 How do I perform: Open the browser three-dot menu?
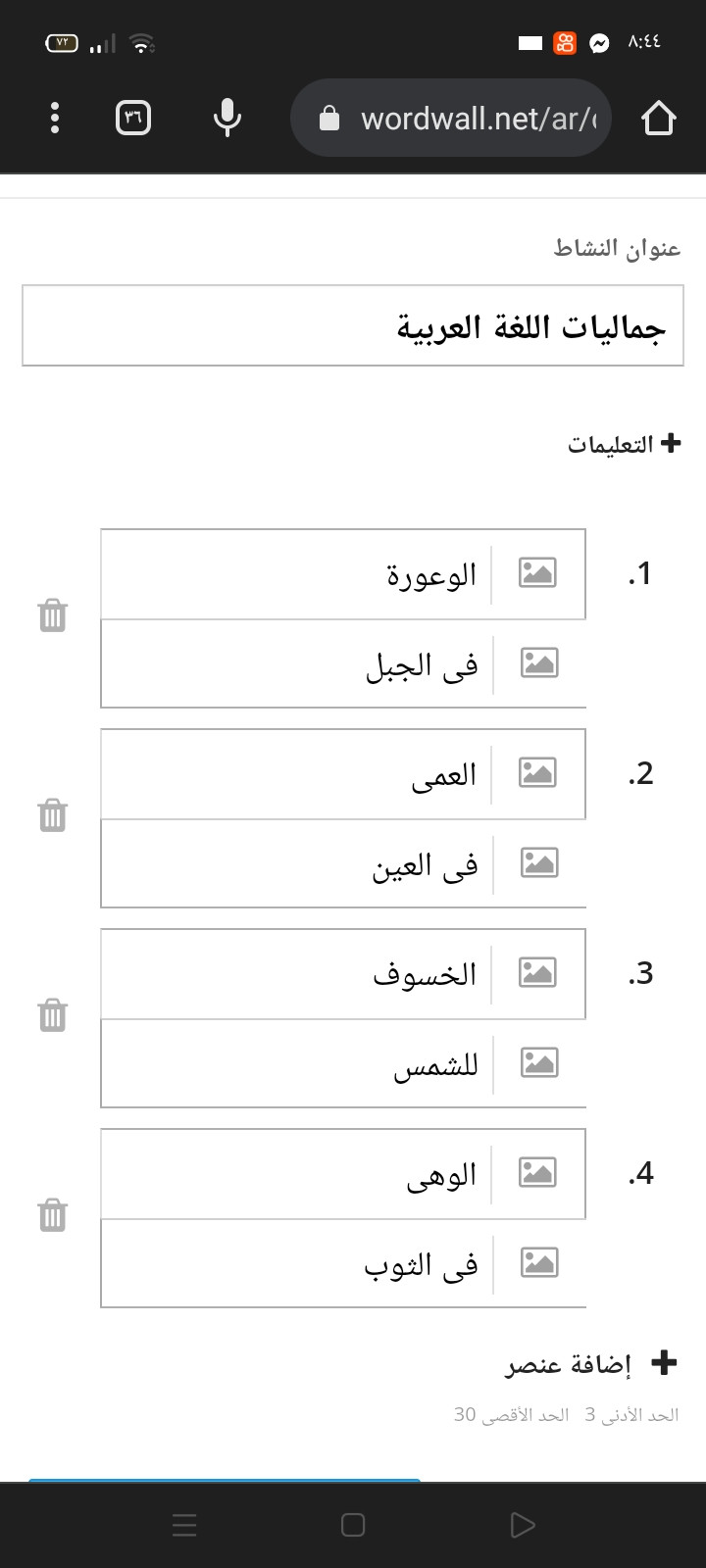(x=55, y=118)
